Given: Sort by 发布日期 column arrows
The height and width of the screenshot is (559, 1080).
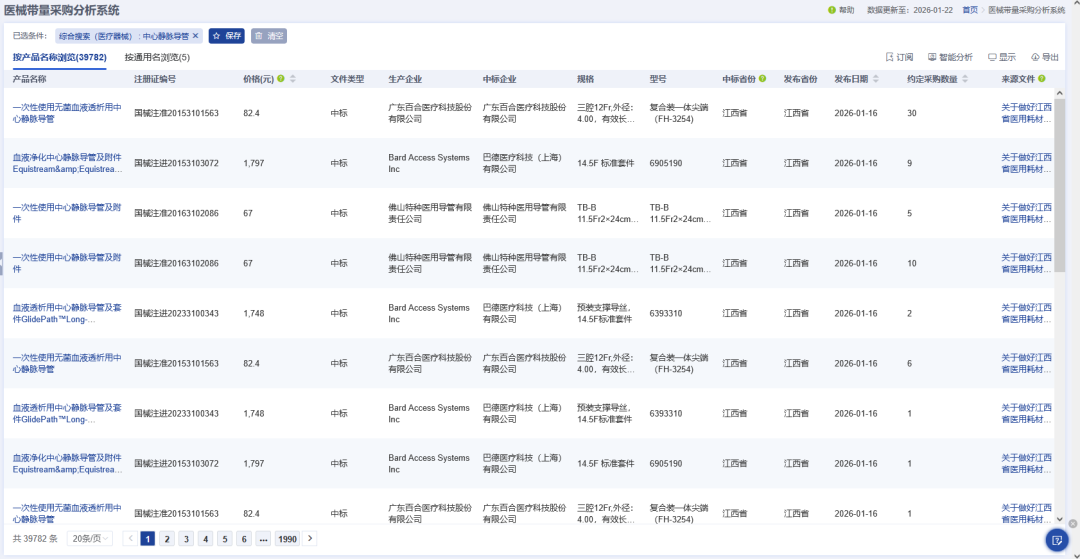Looking at the screenshot, I should [x=877, y=79].
